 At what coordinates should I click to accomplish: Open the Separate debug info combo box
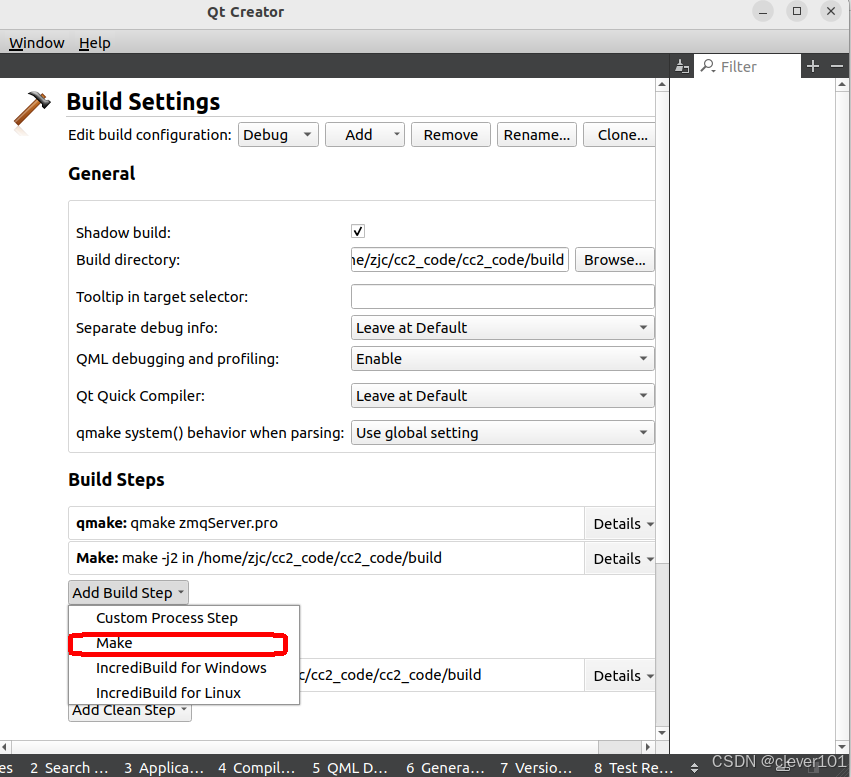(x=502, y=328)
